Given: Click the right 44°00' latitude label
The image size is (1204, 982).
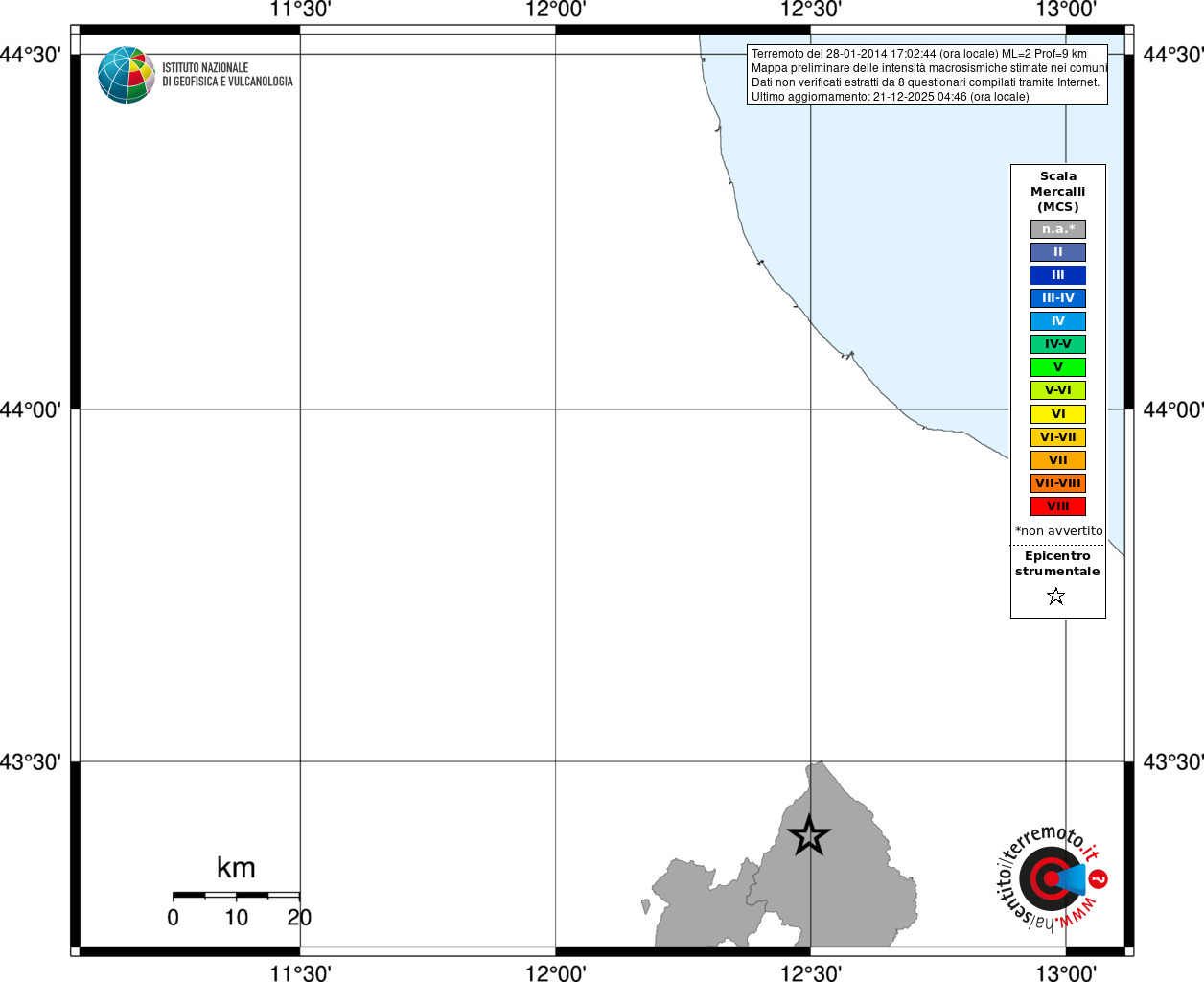Looking at the screenshot, I should point(1173,409).
